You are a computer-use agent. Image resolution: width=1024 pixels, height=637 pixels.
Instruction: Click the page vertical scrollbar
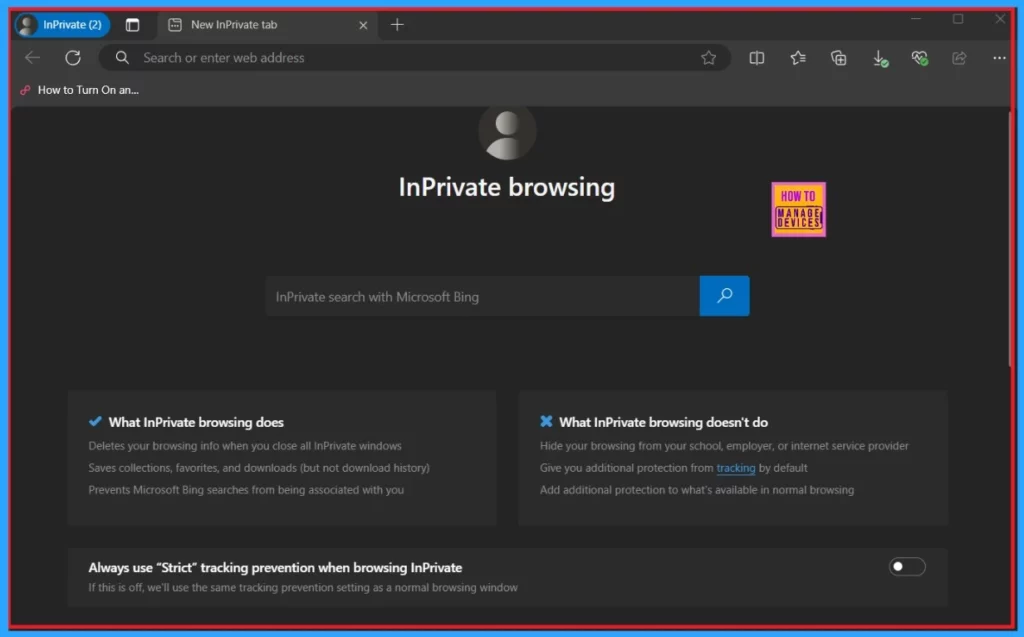tap(1009, 238)
